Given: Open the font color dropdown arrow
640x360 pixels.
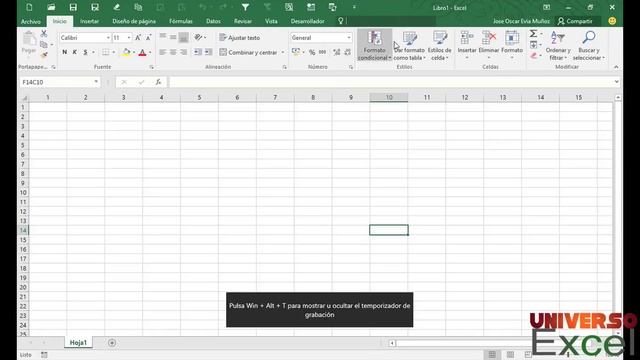Looking at the screenshot, I should tap(150, 52).
